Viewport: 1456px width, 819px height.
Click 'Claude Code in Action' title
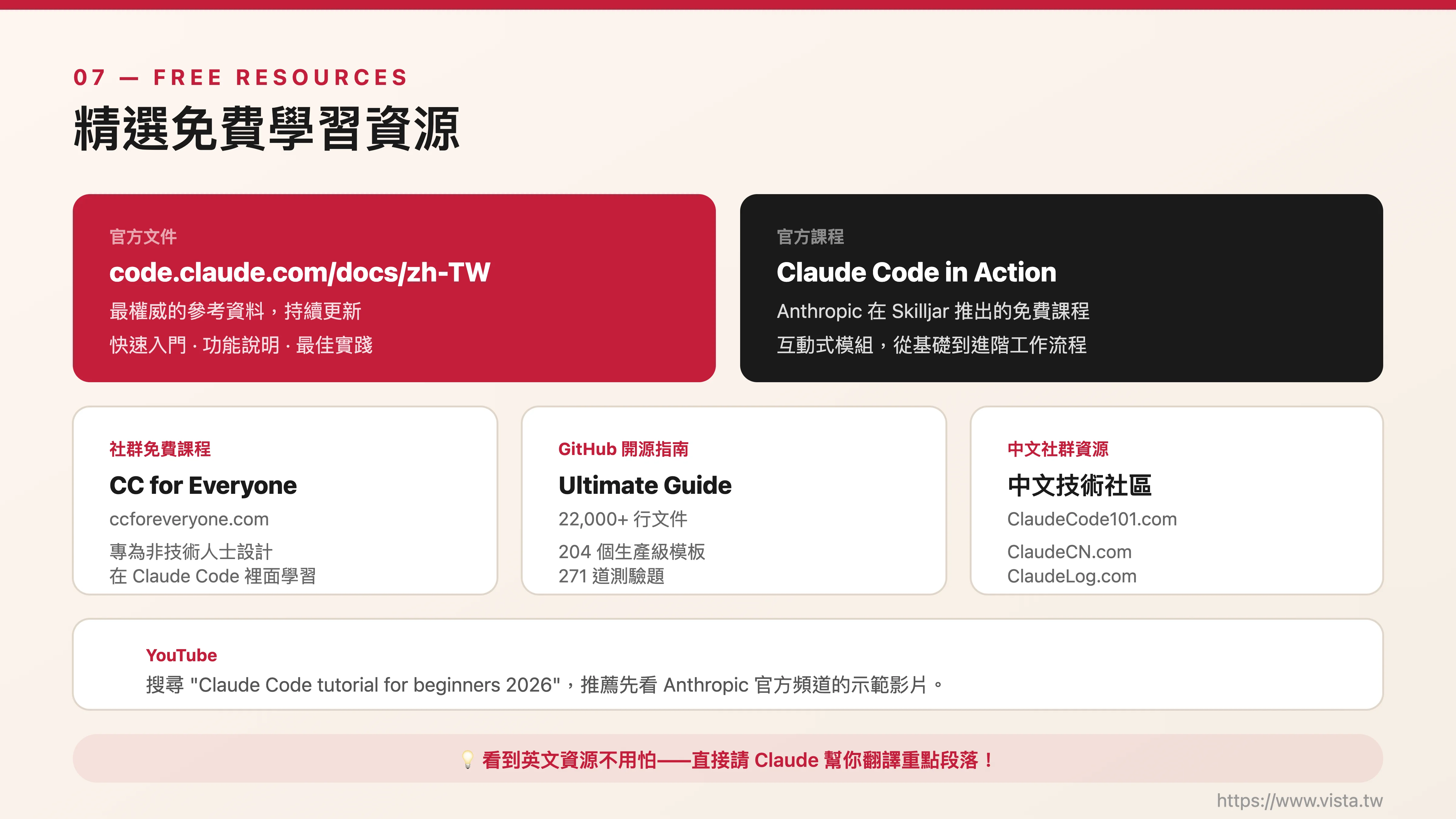point(916,272)
